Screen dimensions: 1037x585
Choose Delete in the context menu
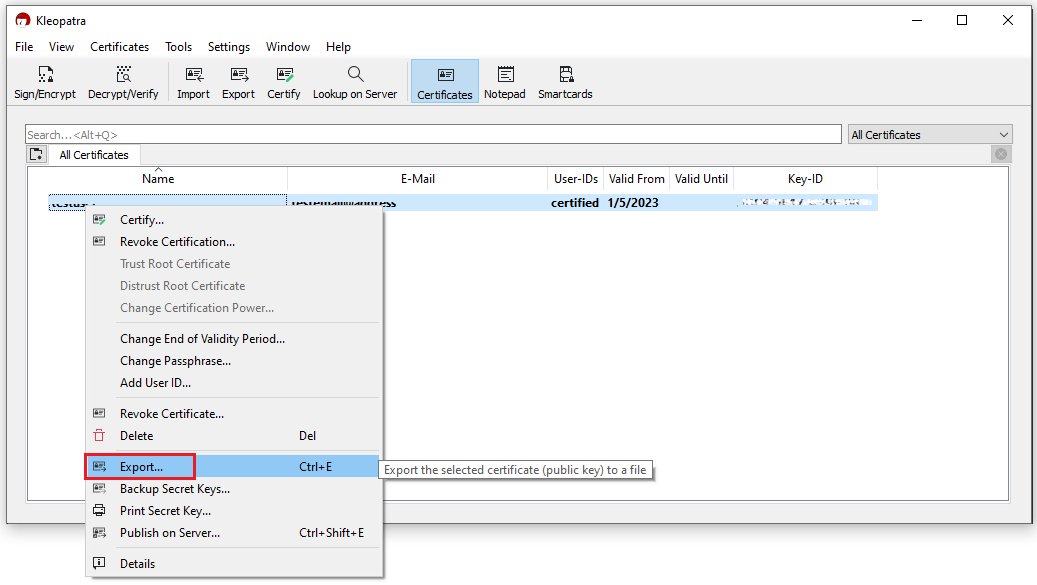234,436
